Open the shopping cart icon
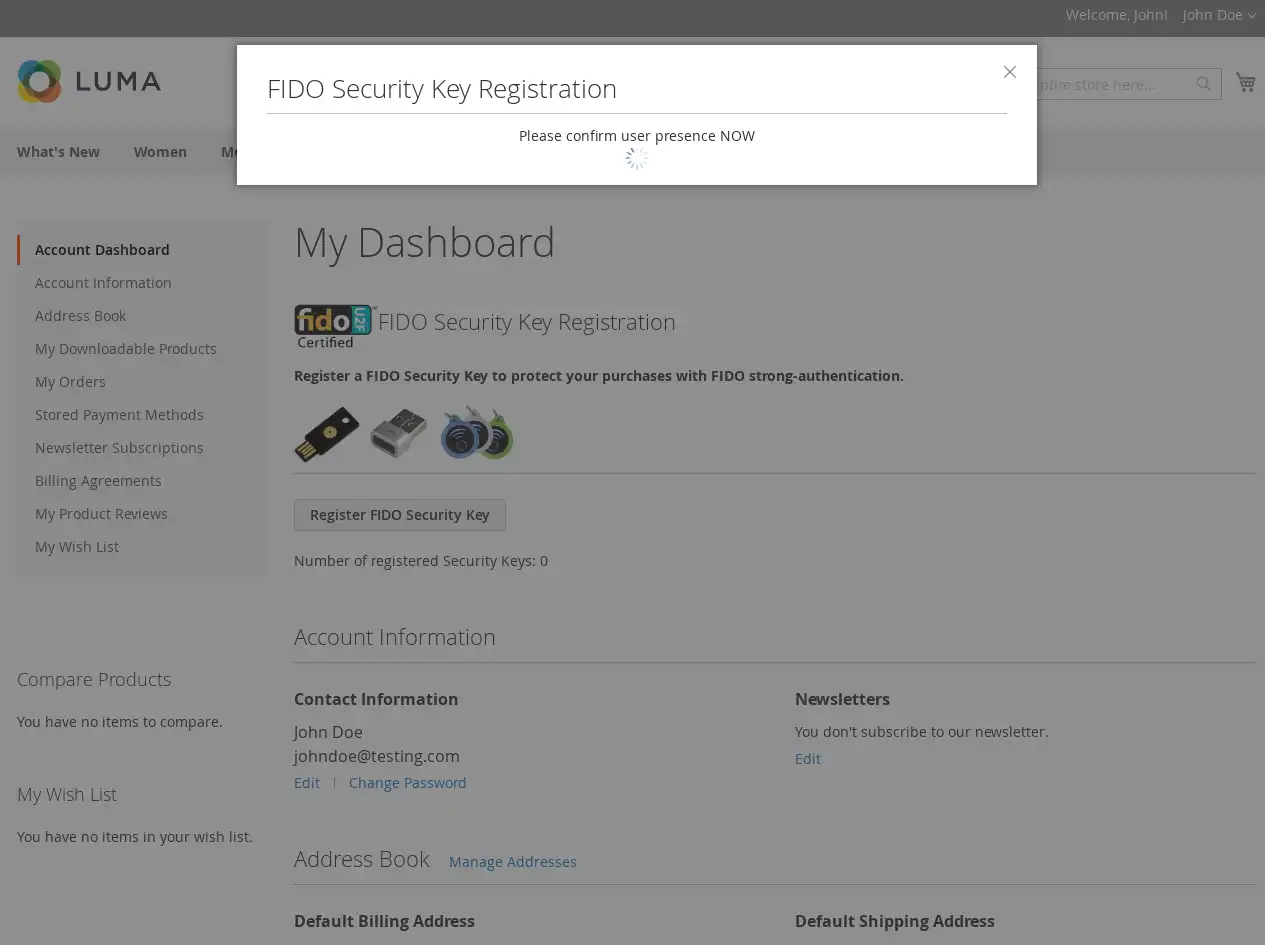The image size is (1265, 945). coord(1245,83)
